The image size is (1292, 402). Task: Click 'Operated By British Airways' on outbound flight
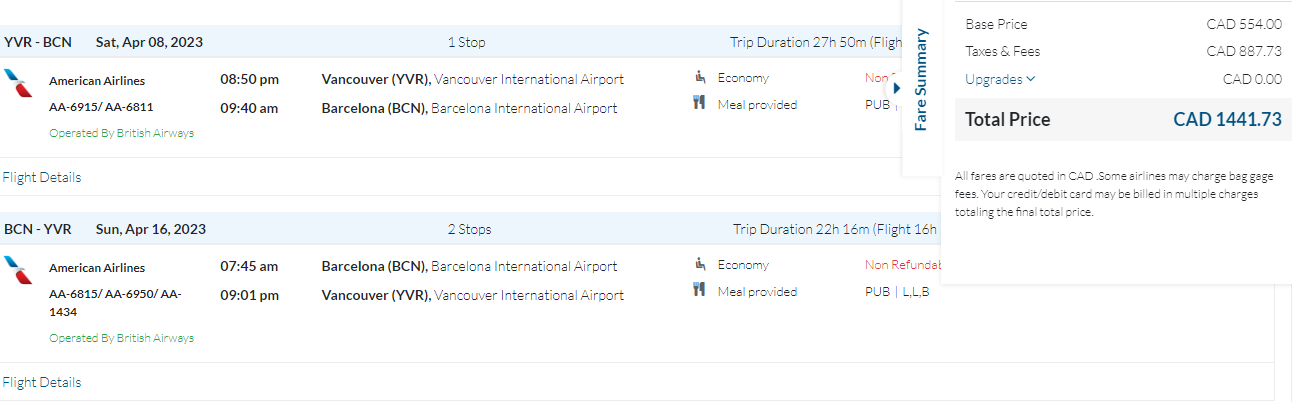(121, 133)
